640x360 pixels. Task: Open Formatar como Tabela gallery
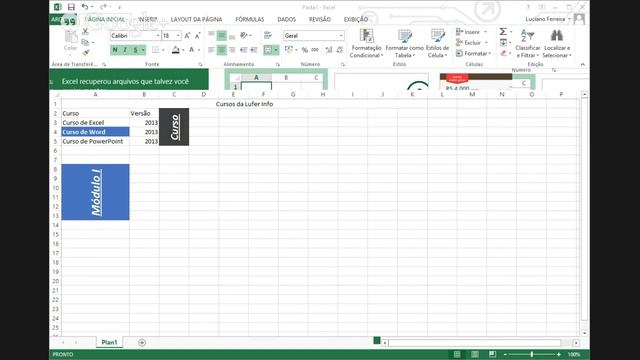(x=404, y=43)
